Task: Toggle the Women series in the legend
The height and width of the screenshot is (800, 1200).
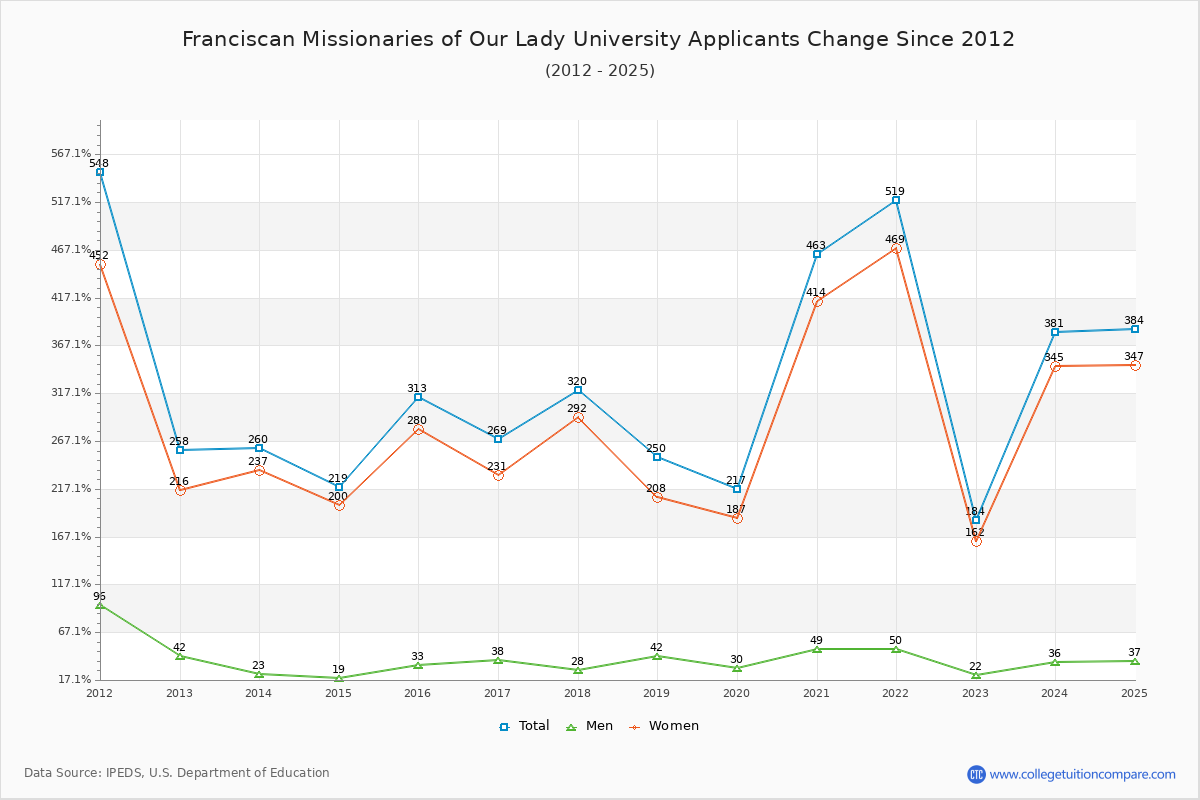Action: click(663, 726)
